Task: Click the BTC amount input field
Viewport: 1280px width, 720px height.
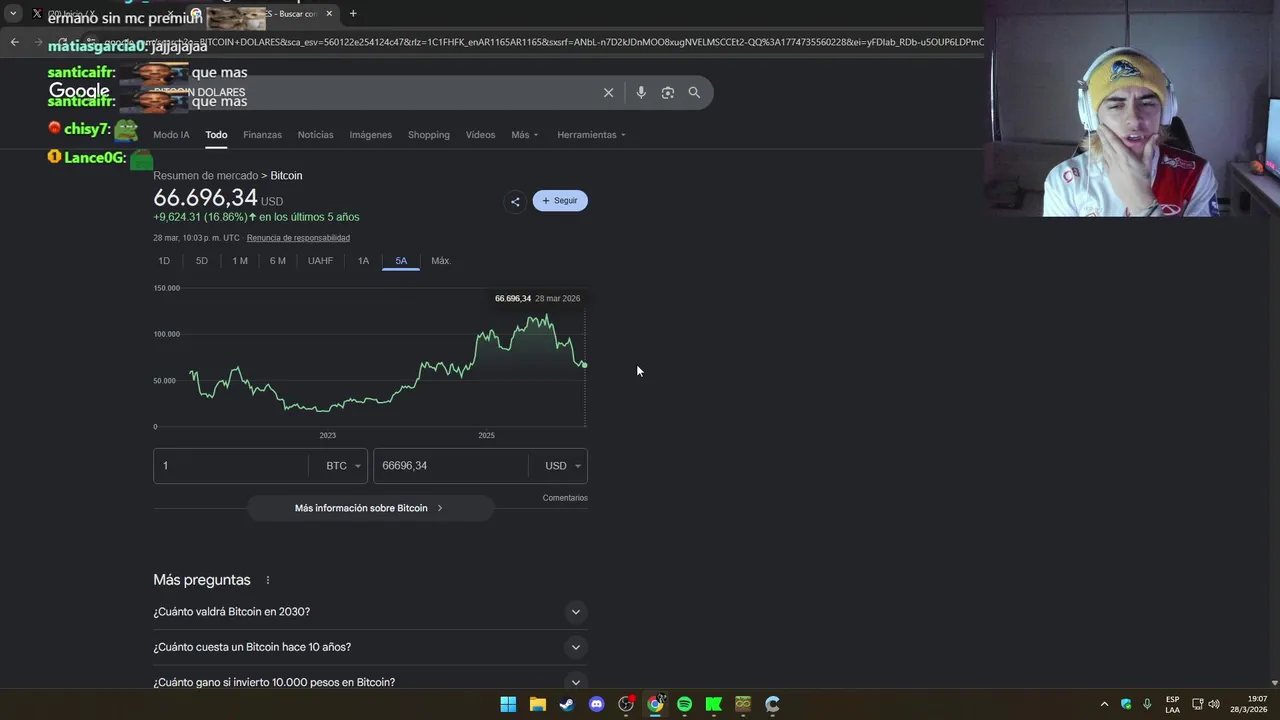Action: (x=231, y=466)
